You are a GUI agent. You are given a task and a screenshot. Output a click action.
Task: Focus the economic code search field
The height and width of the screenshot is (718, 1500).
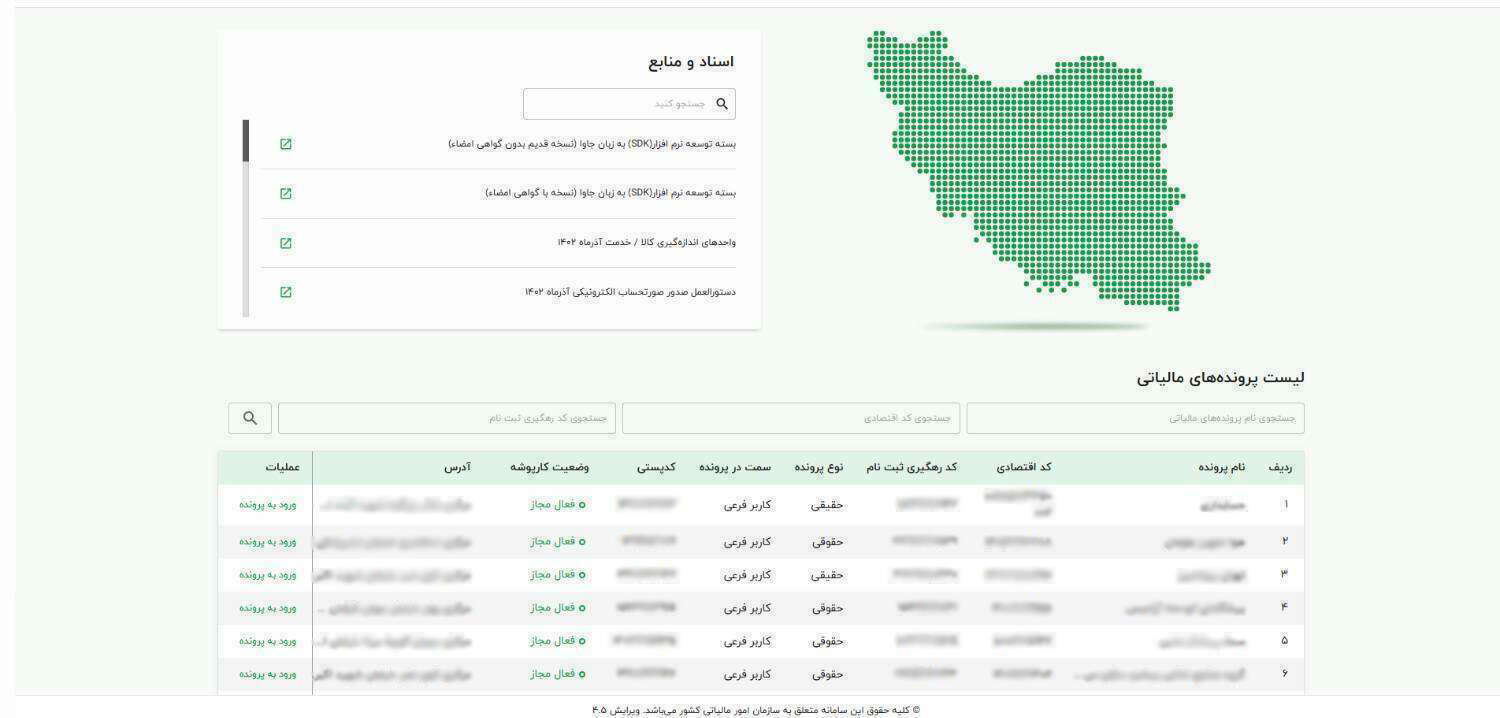791,418
